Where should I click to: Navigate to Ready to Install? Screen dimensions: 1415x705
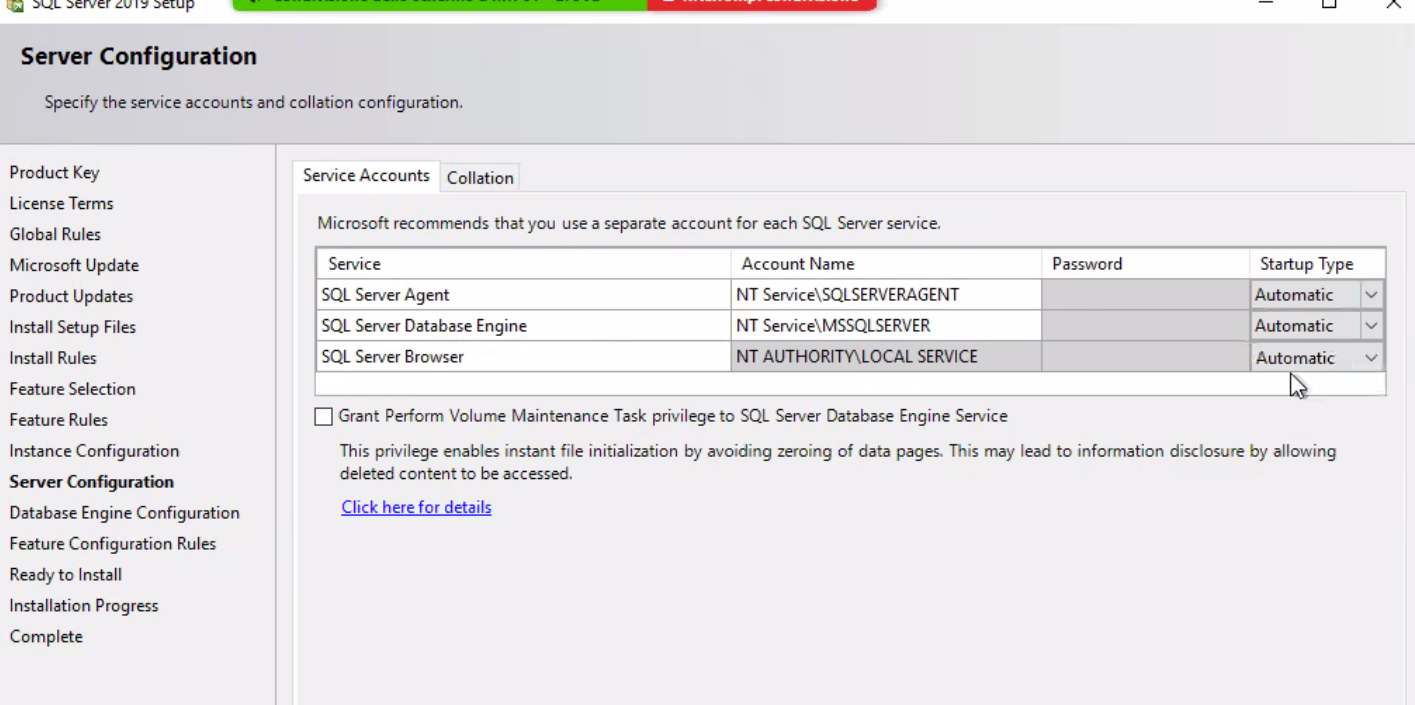[65, 574]
